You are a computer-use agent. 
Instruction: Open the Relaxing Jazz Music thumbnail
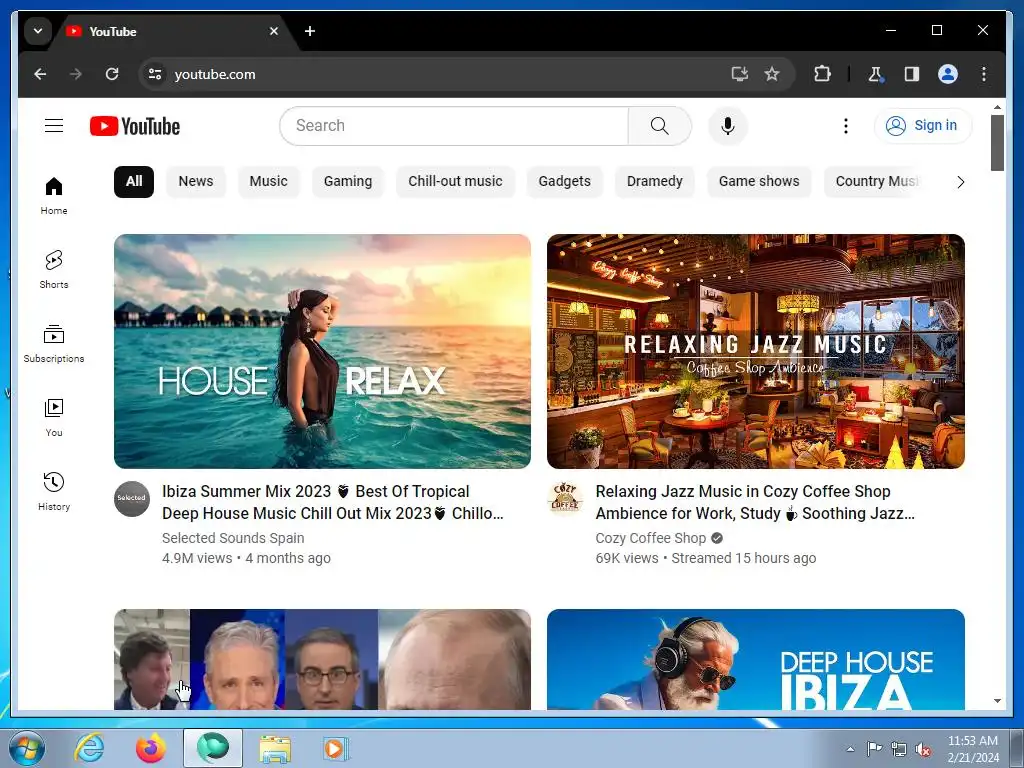tap(756, 351)
